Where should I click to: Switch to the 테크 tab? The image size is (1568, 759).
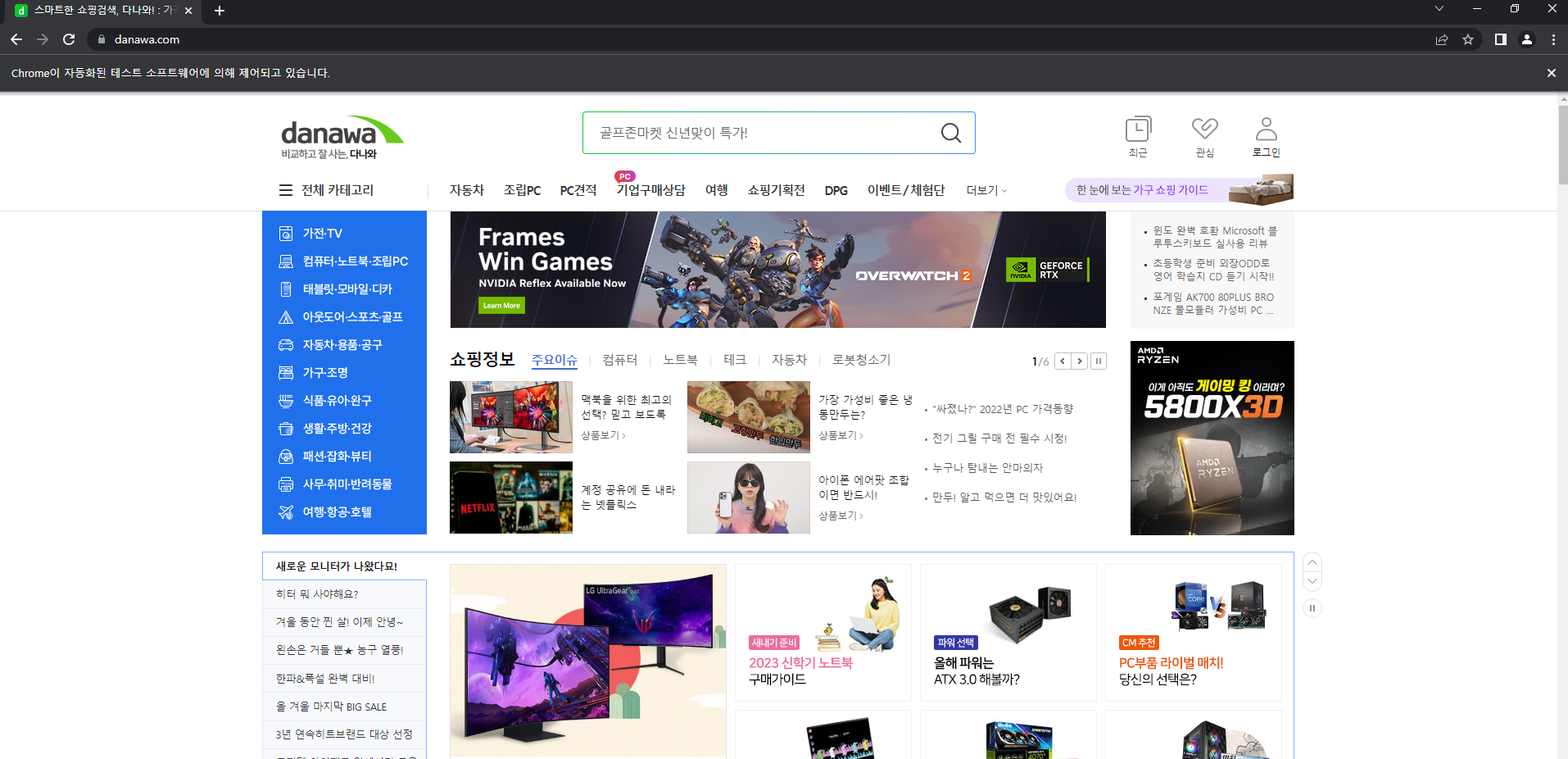735,360
